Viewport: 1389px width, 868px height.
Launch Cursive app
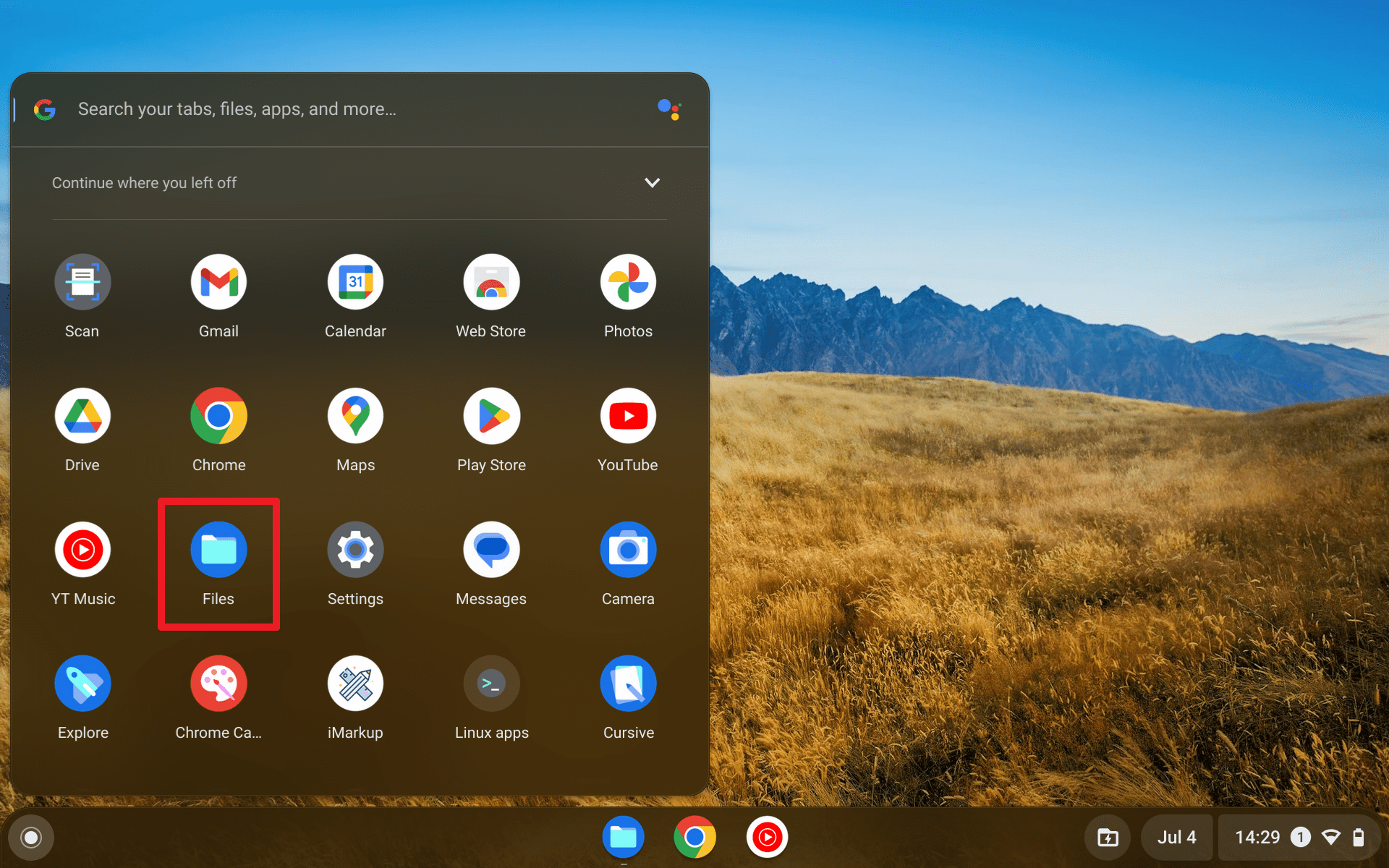click(627, 683)
